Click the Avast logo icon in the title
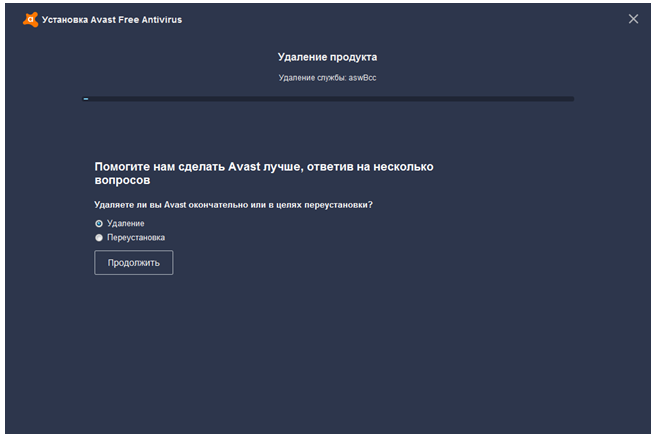The image size is (655, 437). (x=30, y=20)
